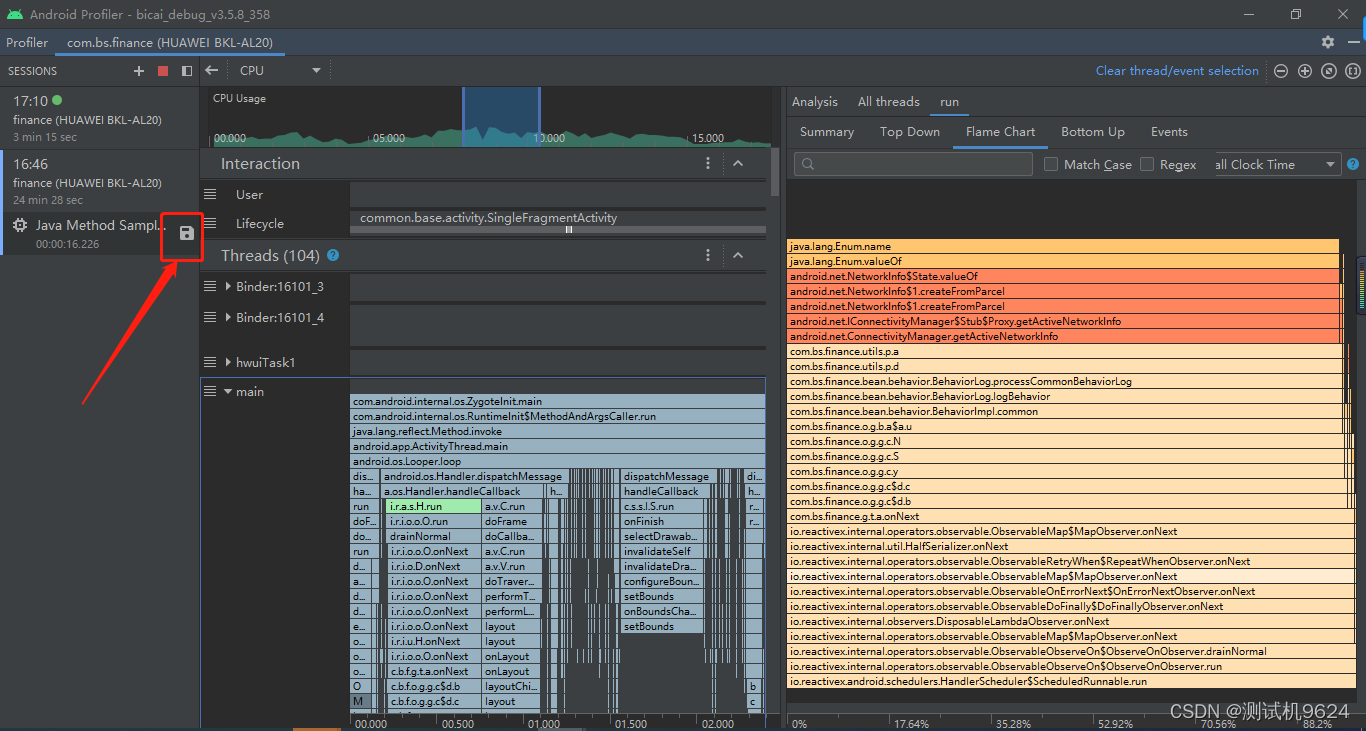This screenshot has width=1366, height=731.
Task: Grab the Lifecycle row reorder handle
Action: [210, 223]
